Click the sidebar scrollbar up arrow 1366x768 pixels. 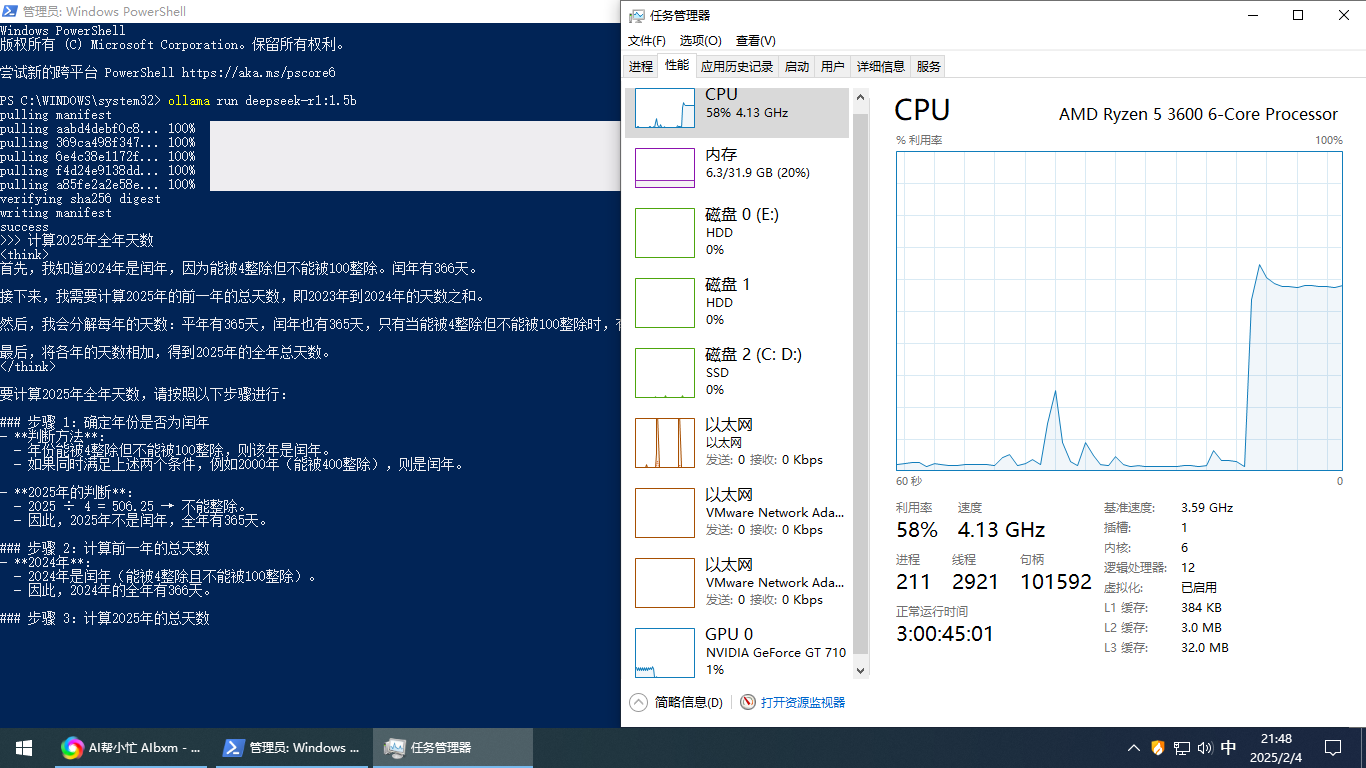click(x=860, y=97)
